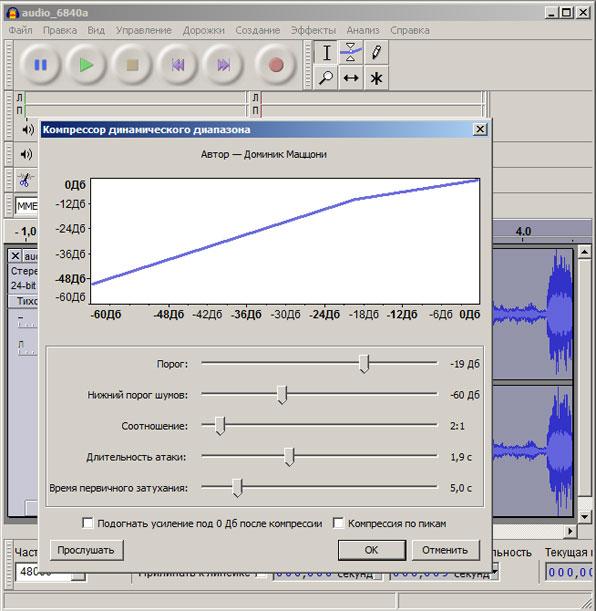
Task: Enable make-up gain to 0 dB checkbox
Action: click(88, 523)
